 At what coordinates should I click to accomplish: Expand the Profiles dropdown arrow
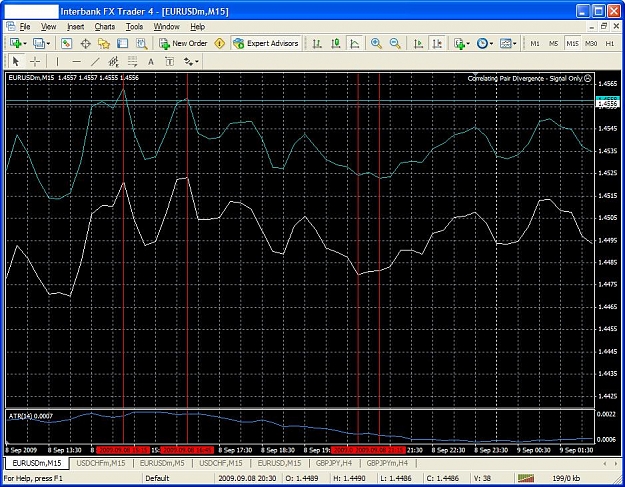point(48,44)
